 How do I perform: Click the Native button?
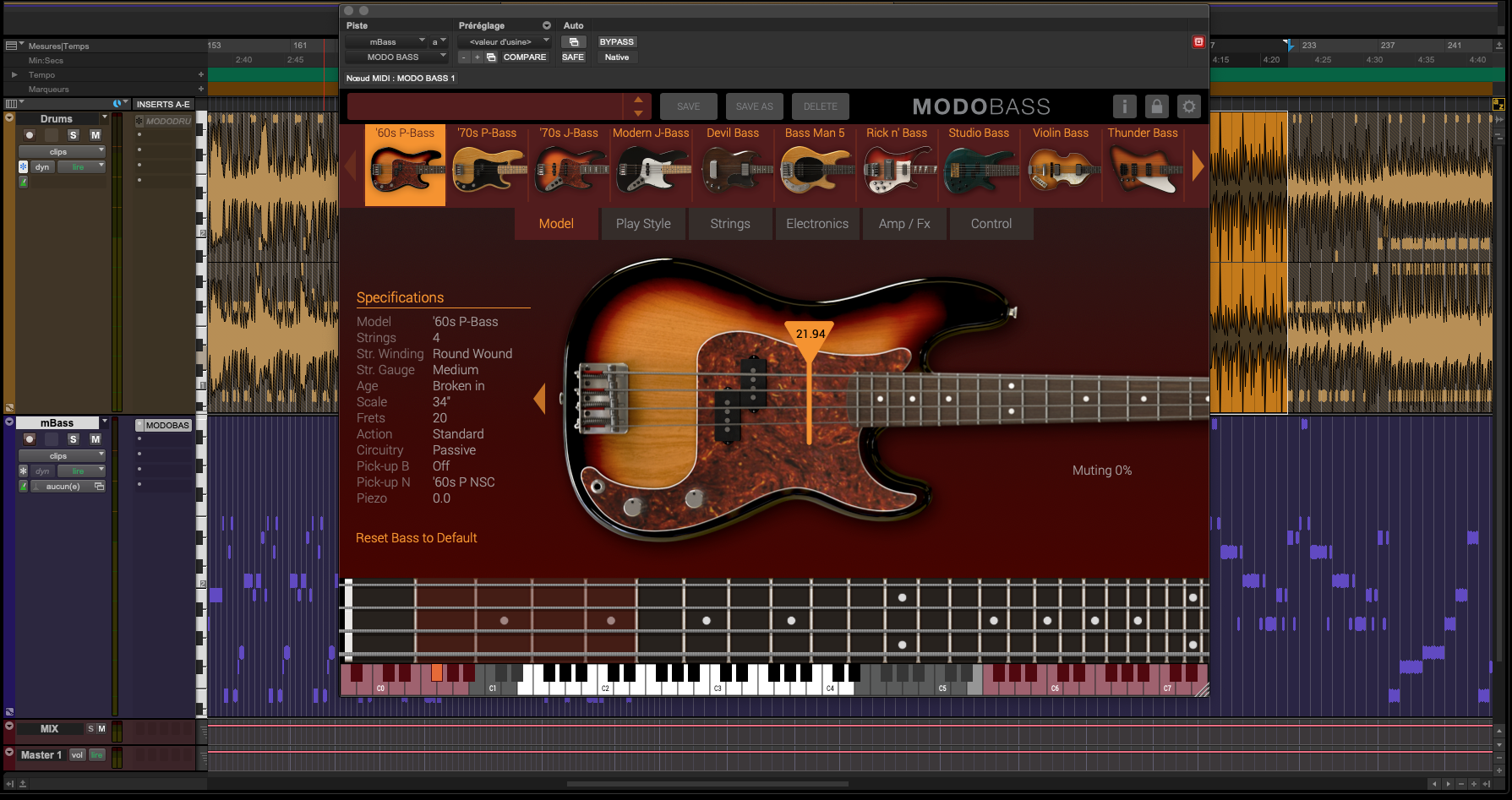click(617, 57)
